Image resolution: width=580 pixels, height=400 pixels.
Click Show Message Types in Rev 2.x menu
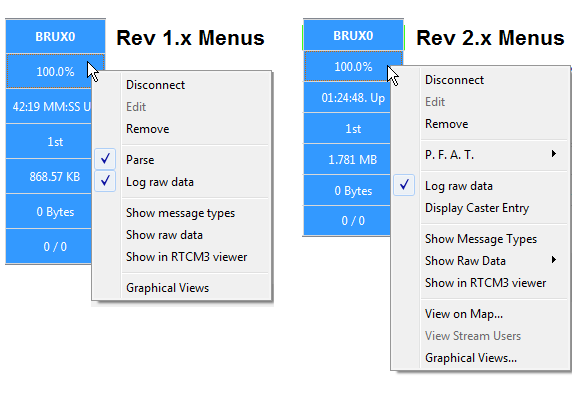(x=481, y=239)
